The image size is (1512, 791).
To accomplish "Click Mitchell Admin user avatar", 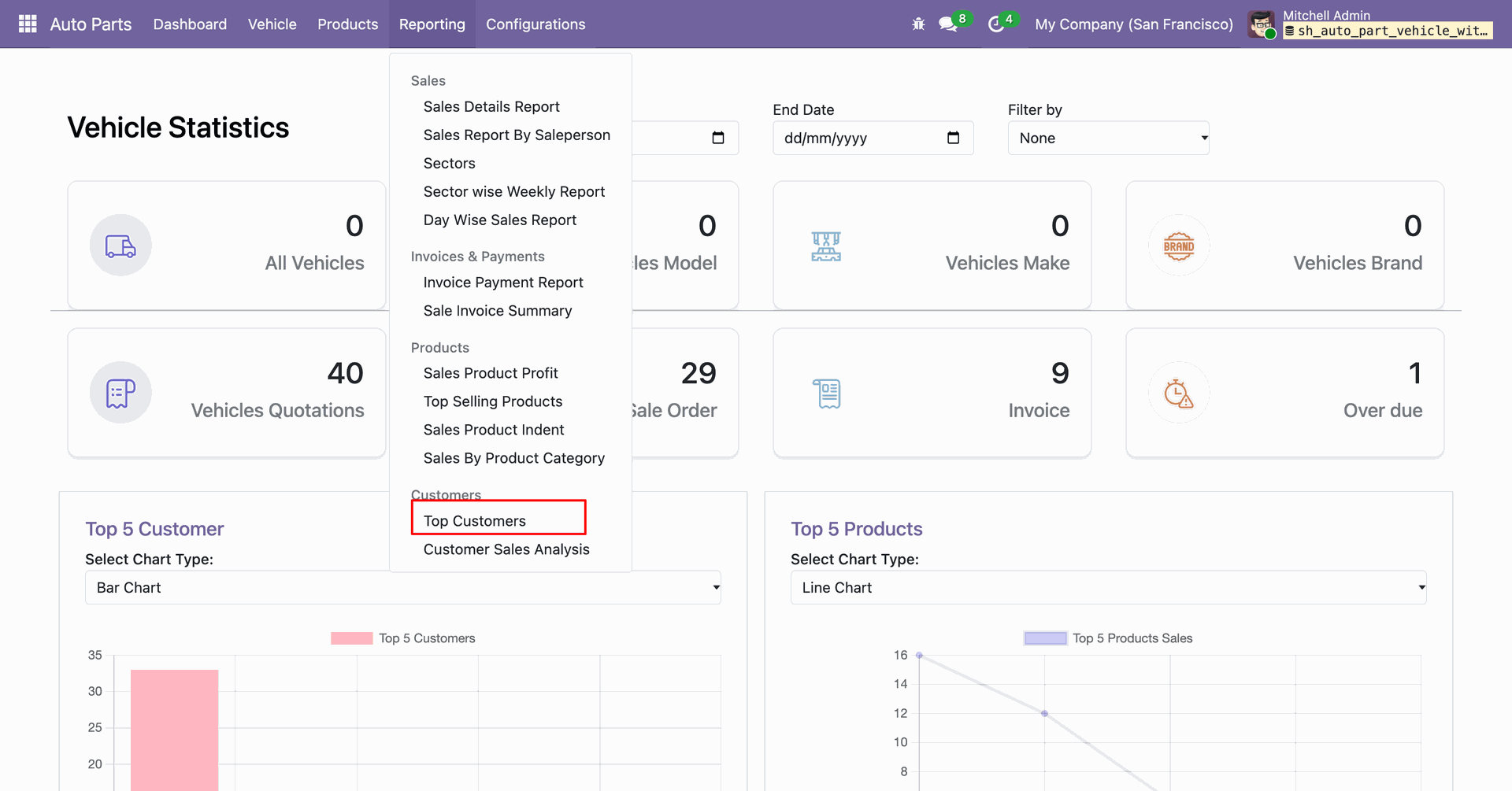I will (x=1262, y=24).
